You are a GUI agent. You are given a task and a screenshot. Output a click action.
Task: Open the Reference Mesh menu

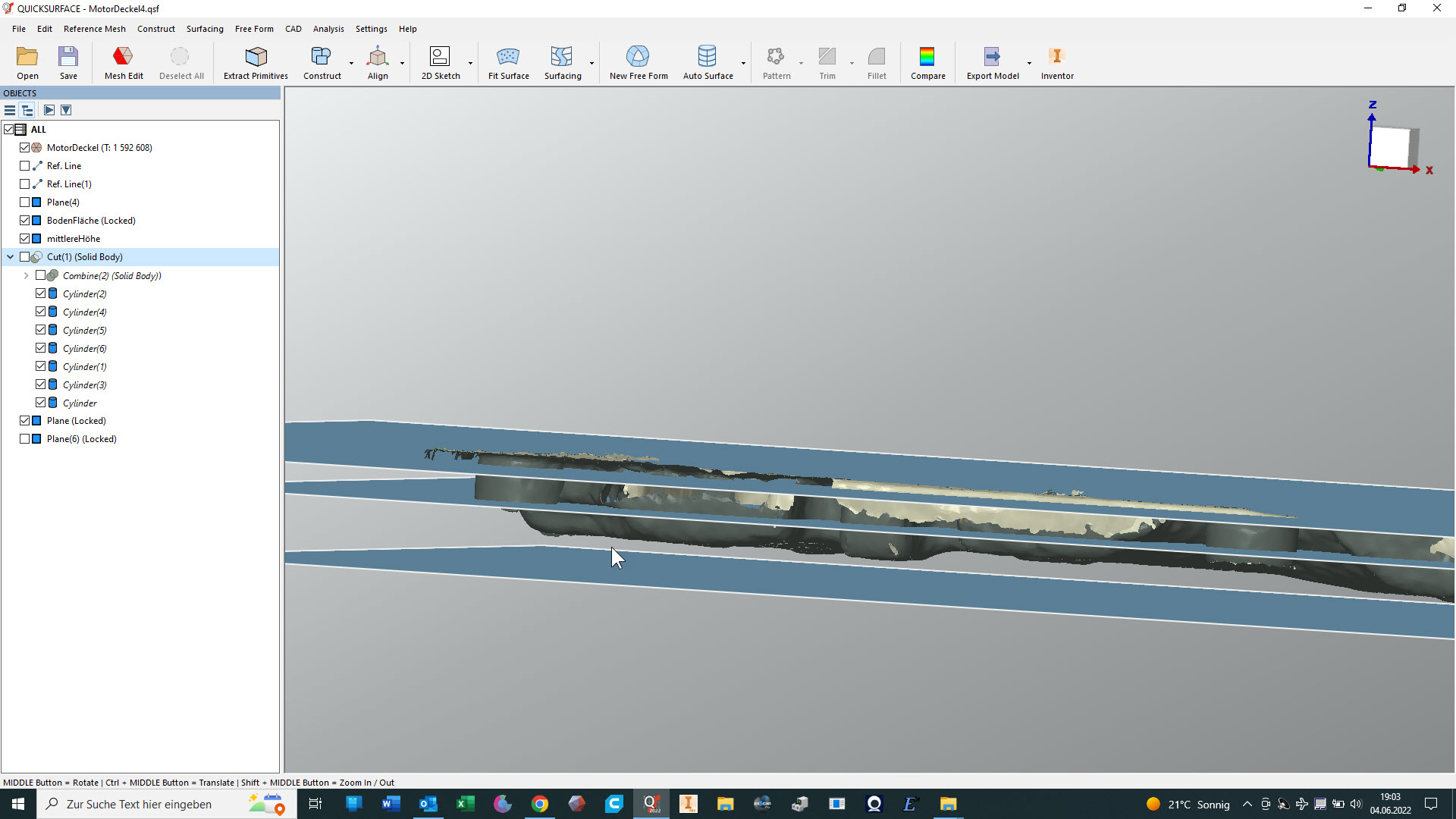tap(94, 29)
